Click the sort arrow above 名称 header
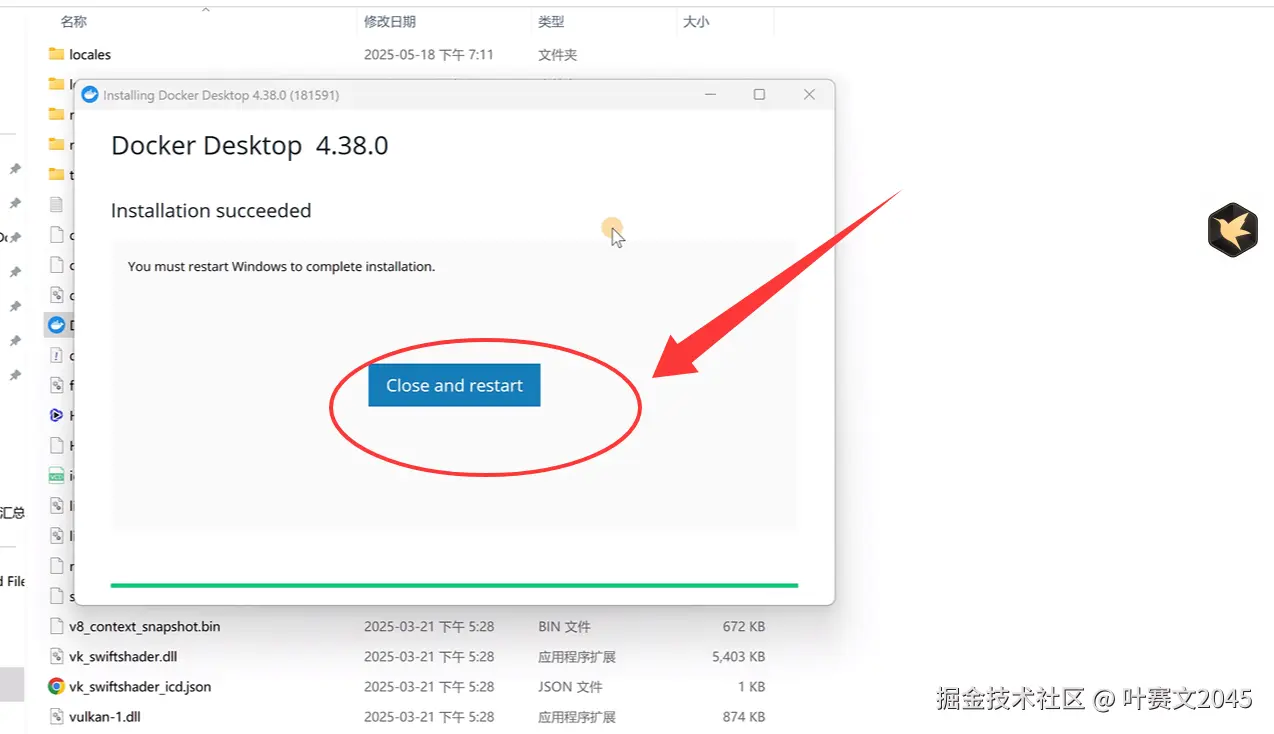The image size is (1274, 734). tap(205, 9)
